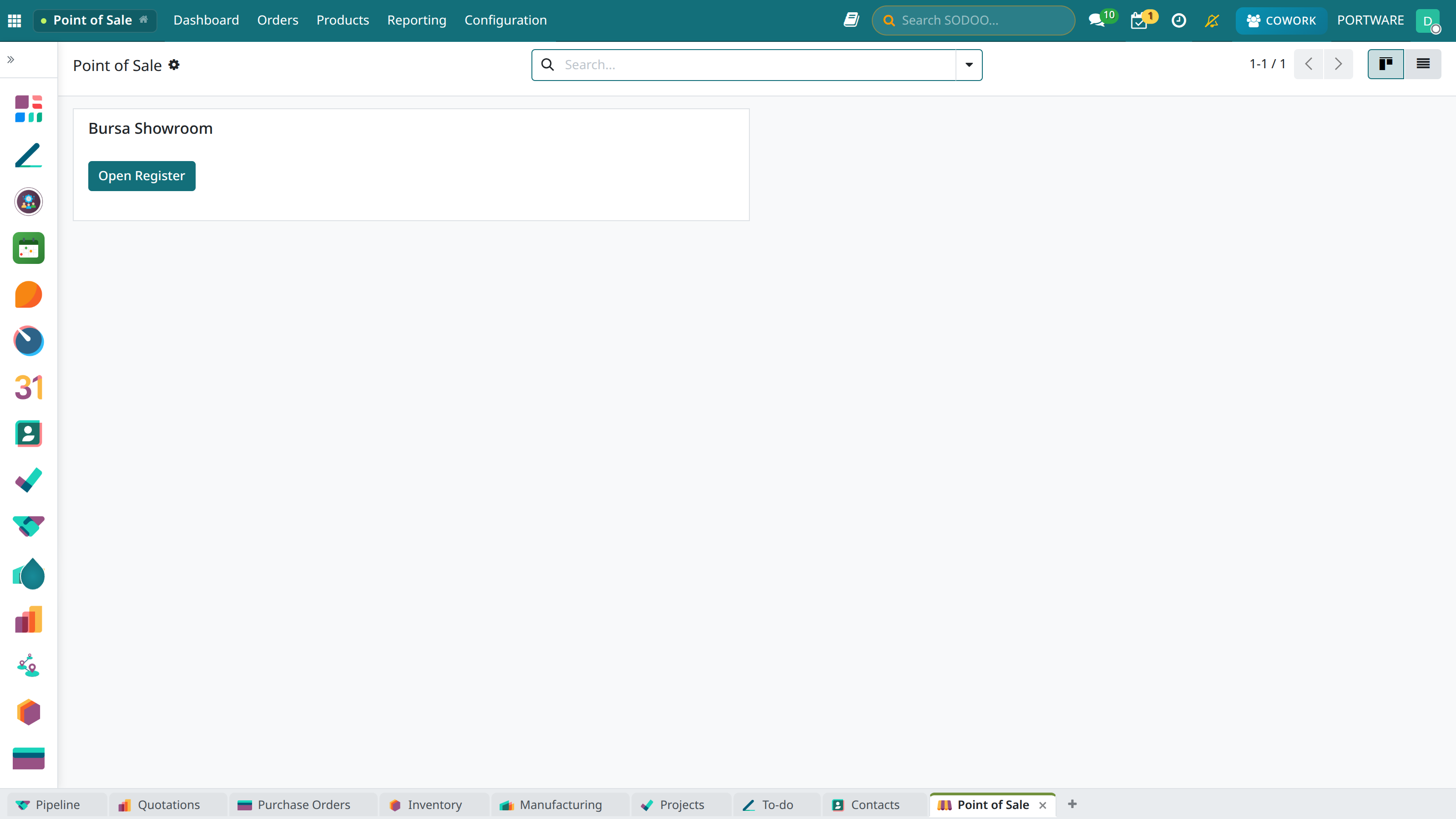Viewport: 1456px width, 819px height.
Task: Open the book documentation icon
Action: tap(851, 20)
